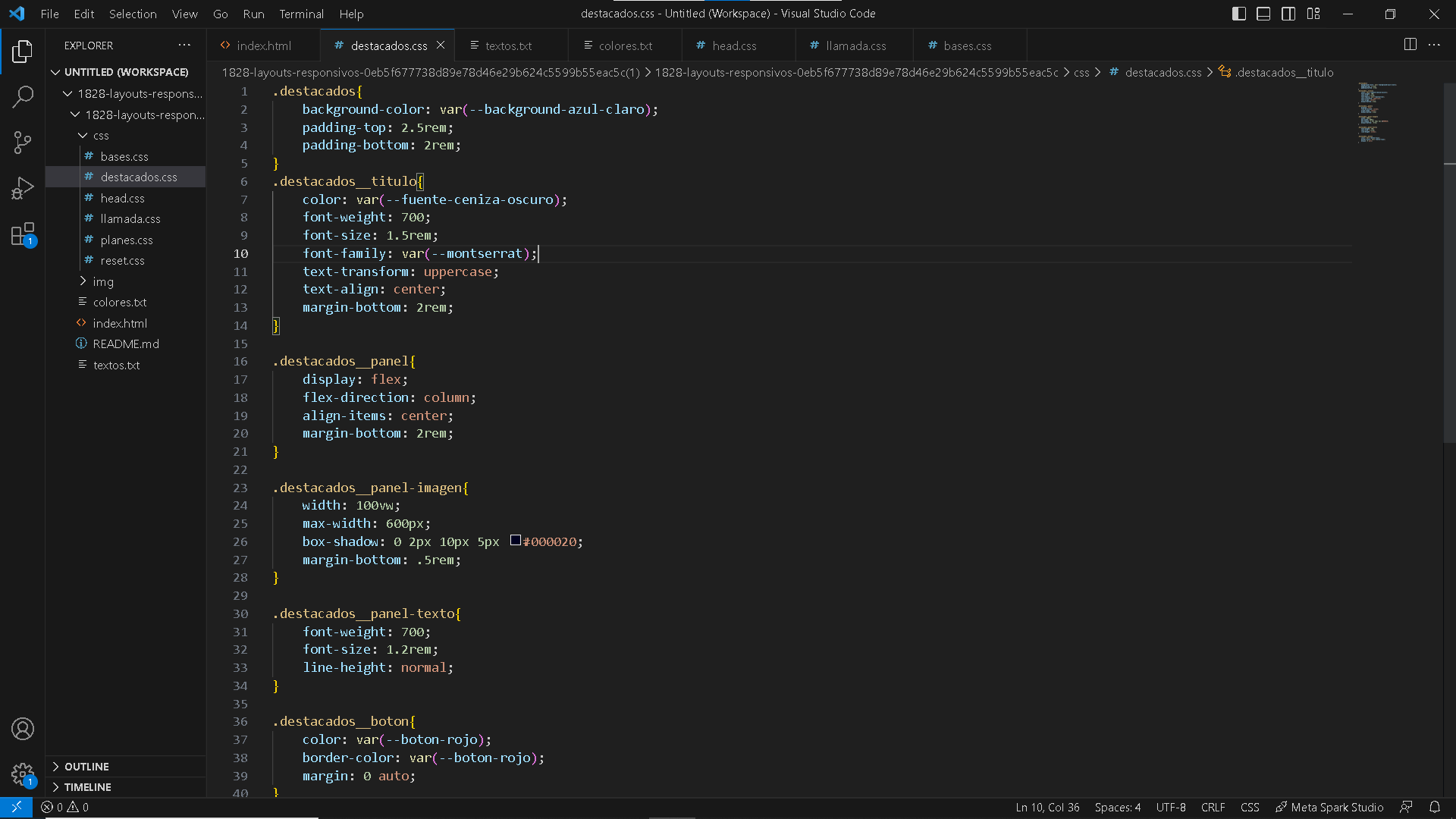
Task: Open the View menu
Action: pyautogui.click(x=185, y=14)
